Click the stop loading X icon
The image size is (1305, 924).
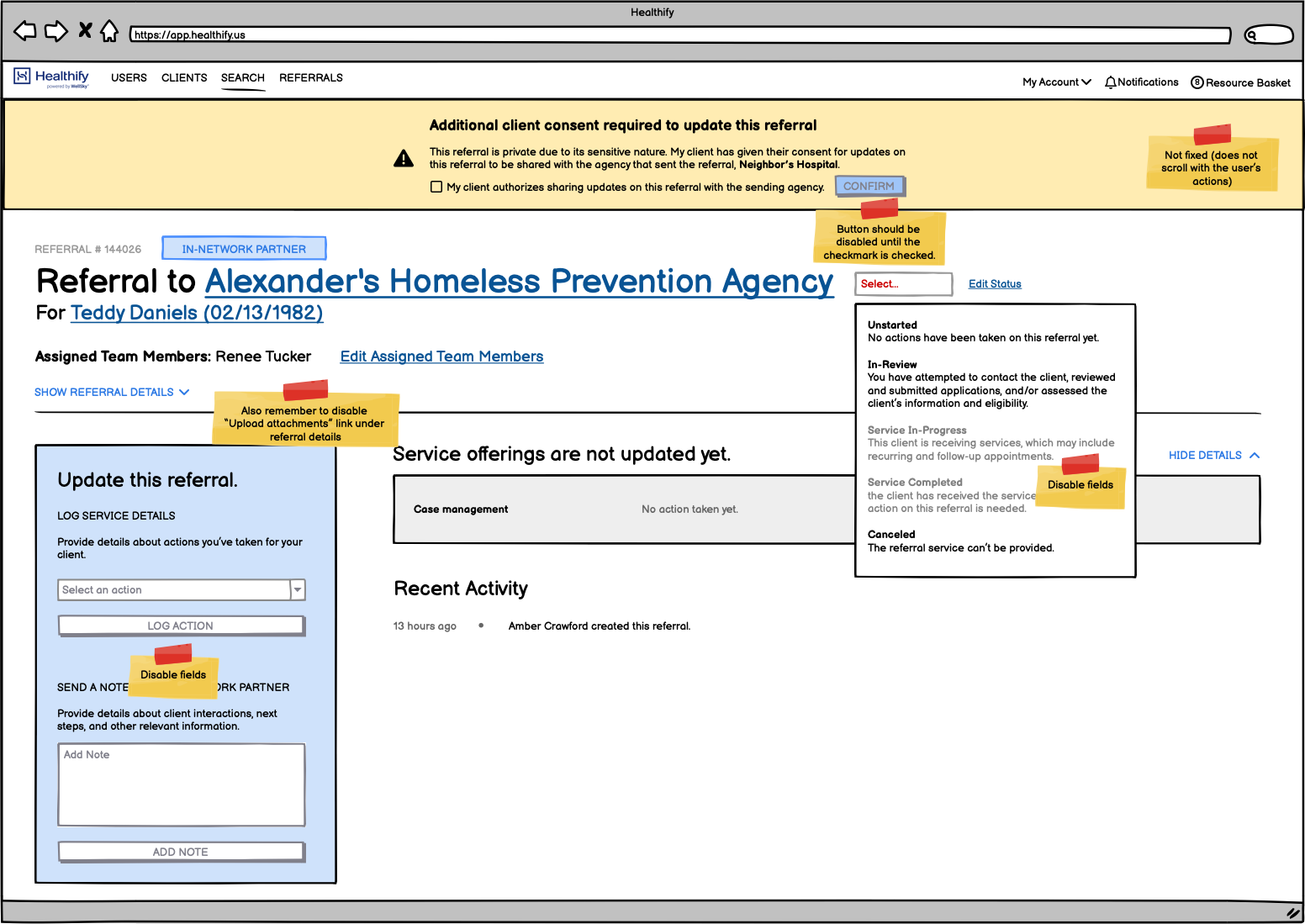[84, 30]
